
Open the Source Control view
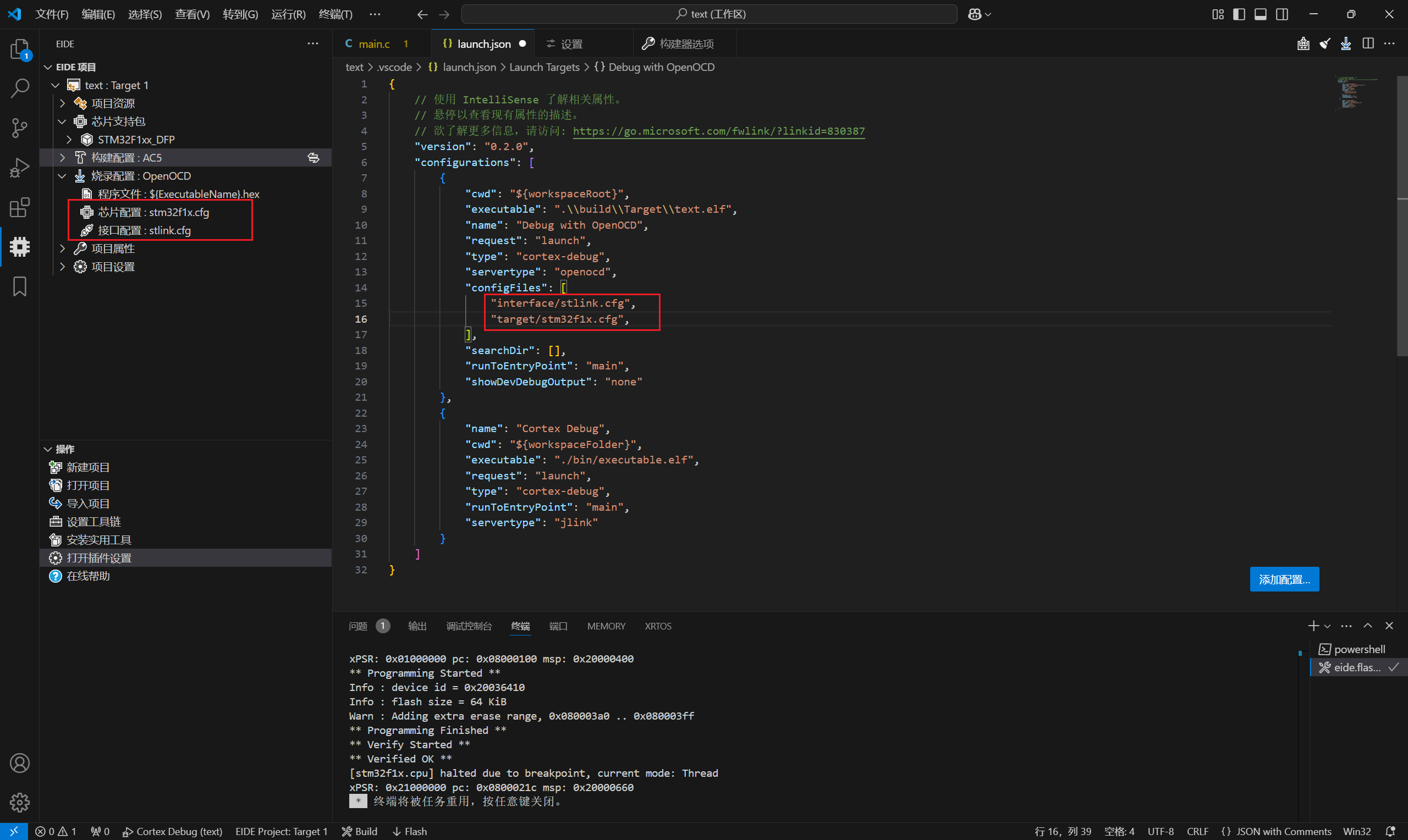coord(20,128)
